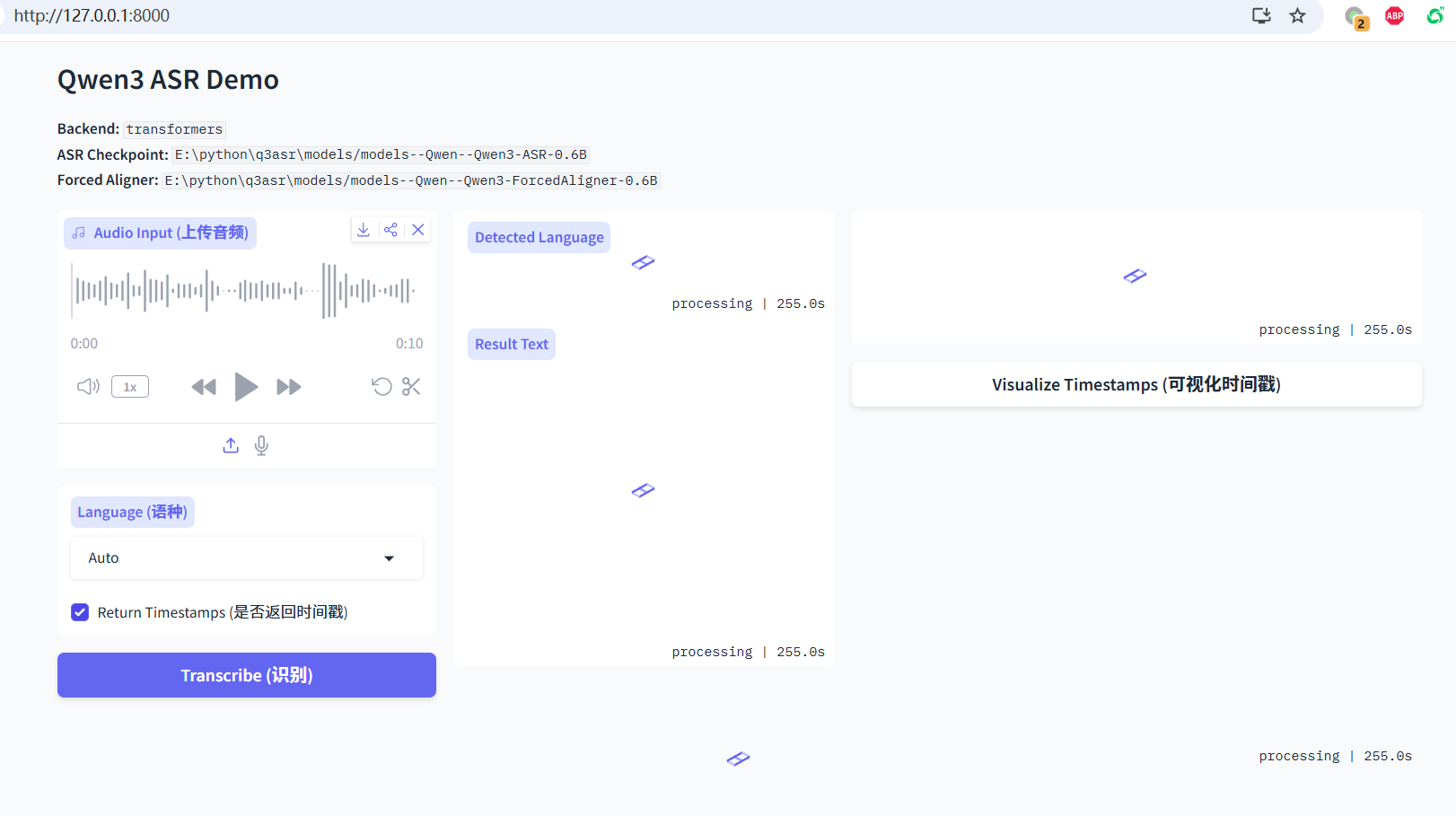This screenshot has height=816, width=1456.
Task: Download the uploaded audio file
Action: coord(364,230)
